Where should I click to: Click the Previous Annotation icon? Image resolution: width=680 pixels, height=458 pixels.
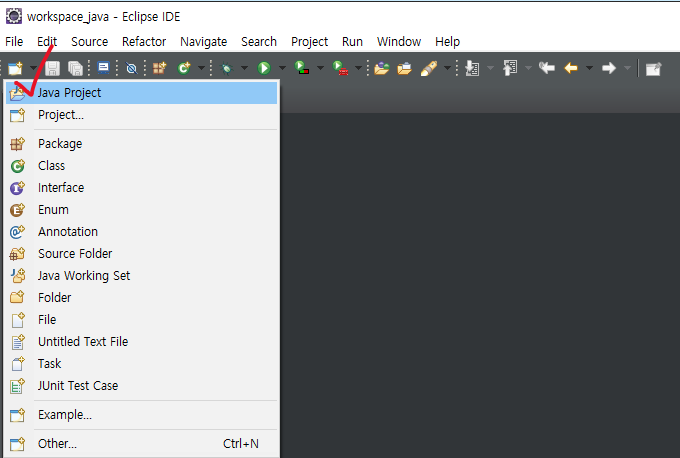[510, 68]
